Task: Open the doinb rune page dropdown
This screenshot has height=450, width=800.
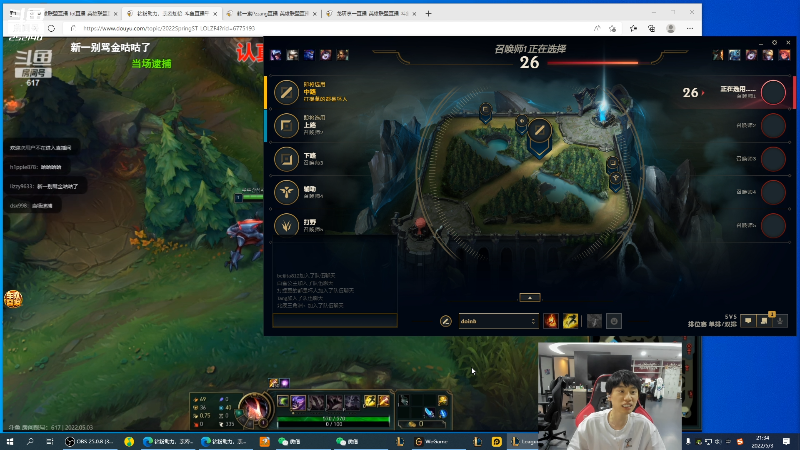Action: (x=498, y=321)
